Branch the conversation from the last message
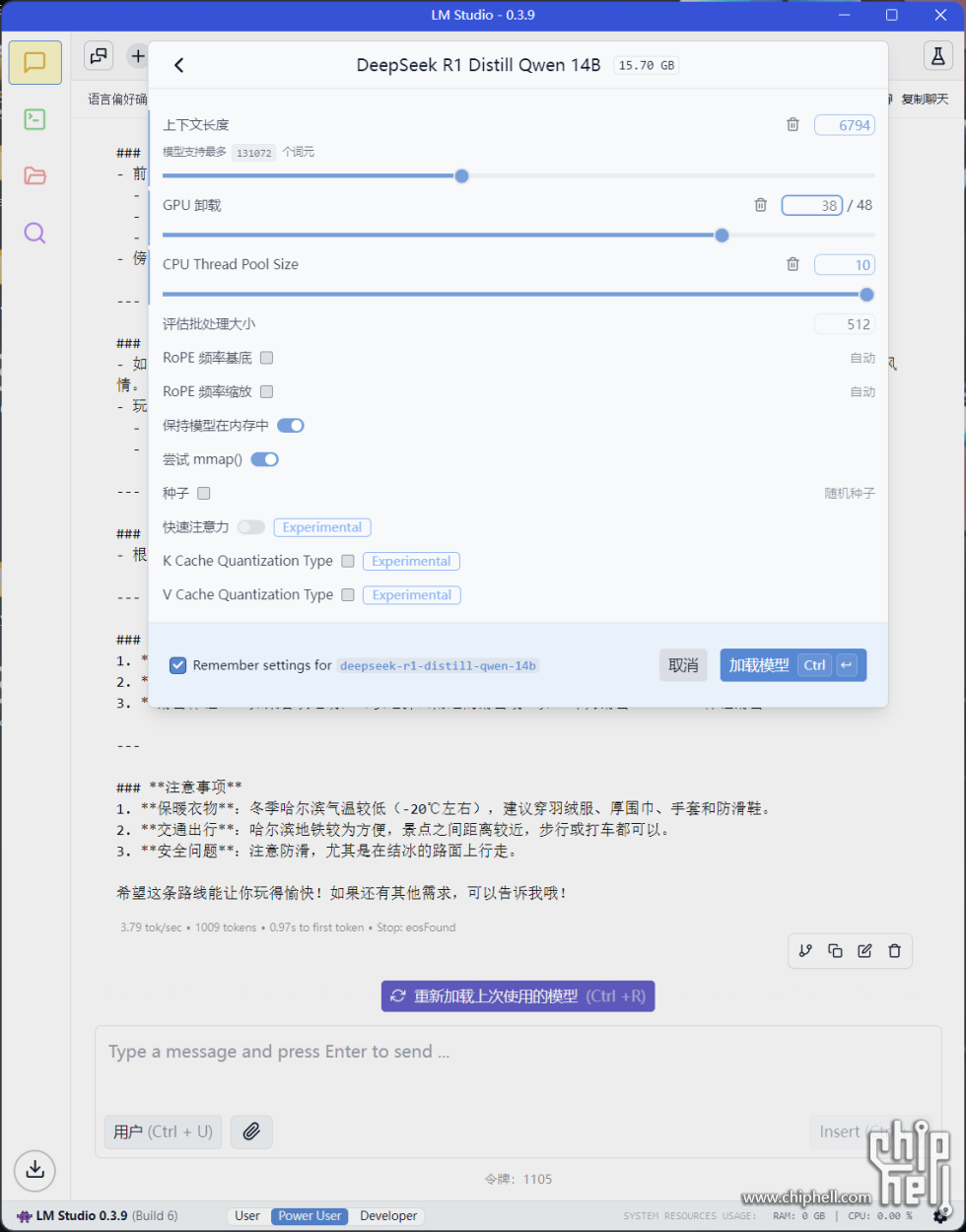 (x=805, y=951)
